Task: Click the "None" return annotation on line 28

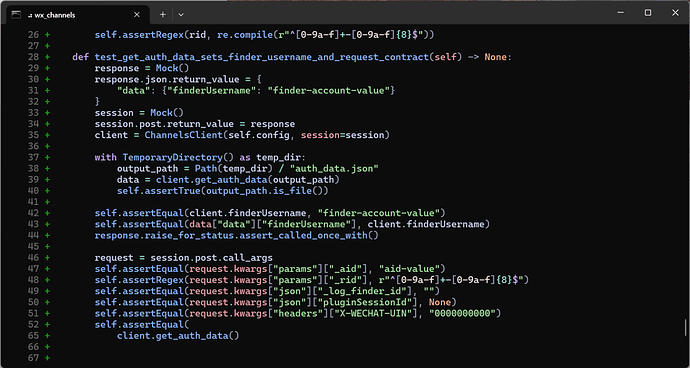Action: pos(495,57)
